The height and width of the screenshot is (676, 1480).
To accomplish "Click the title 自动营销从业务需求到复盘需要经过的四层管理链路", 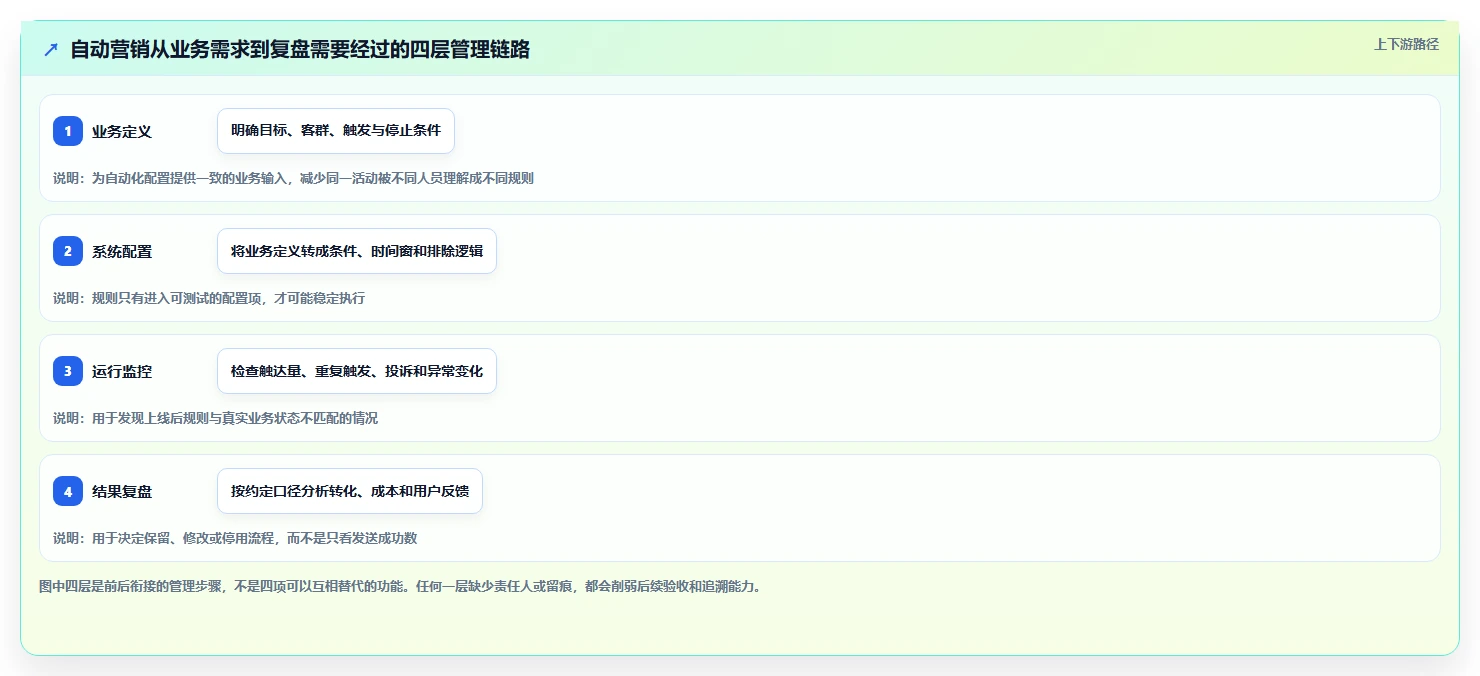I will tap(300, 49).
